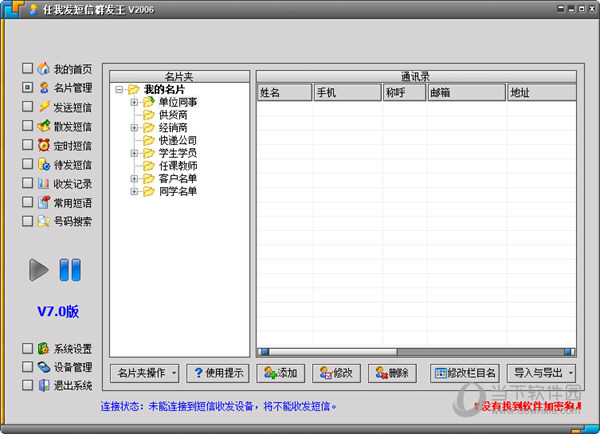Click the 地址 column header

click(542, 93)
